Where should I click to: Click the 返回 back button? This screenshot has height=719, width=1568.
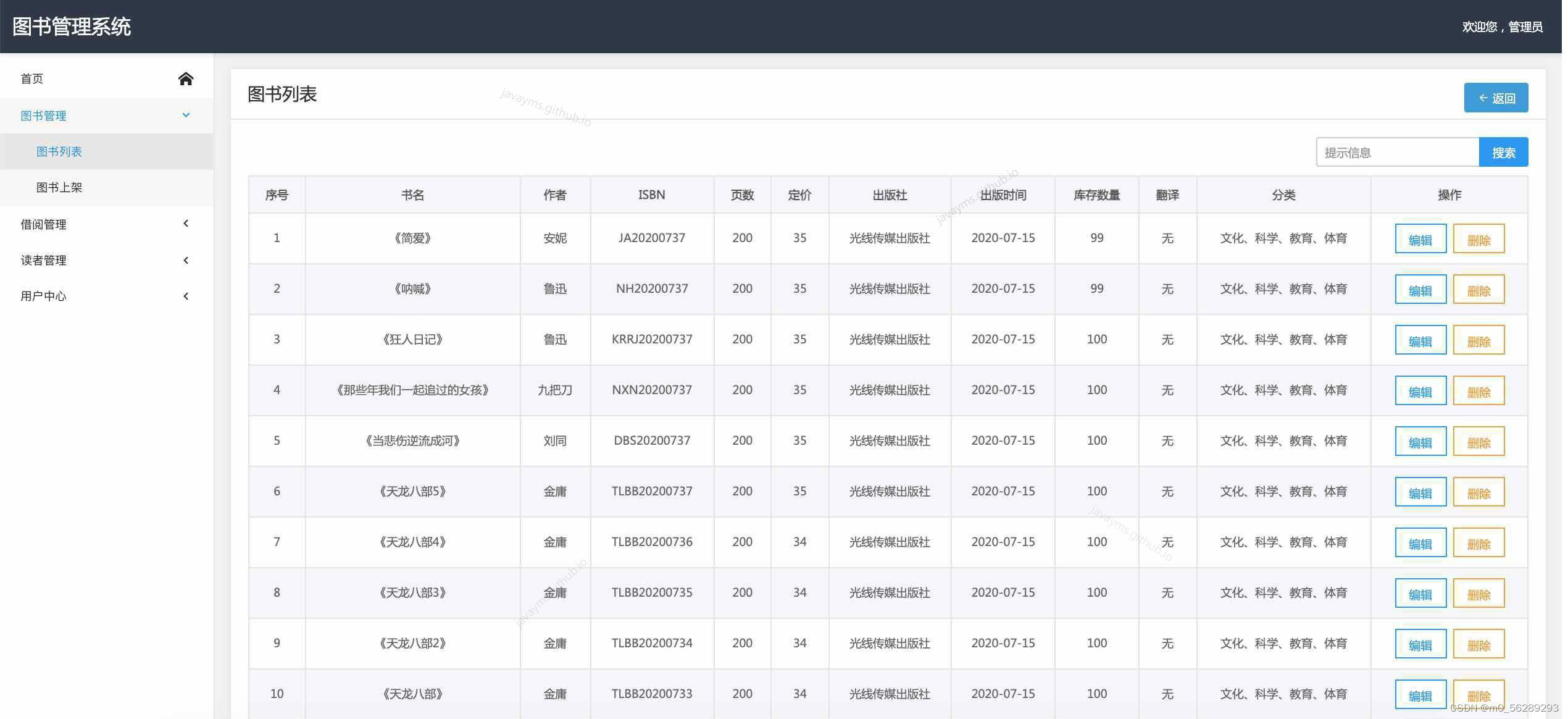(x=1495, y=98)
